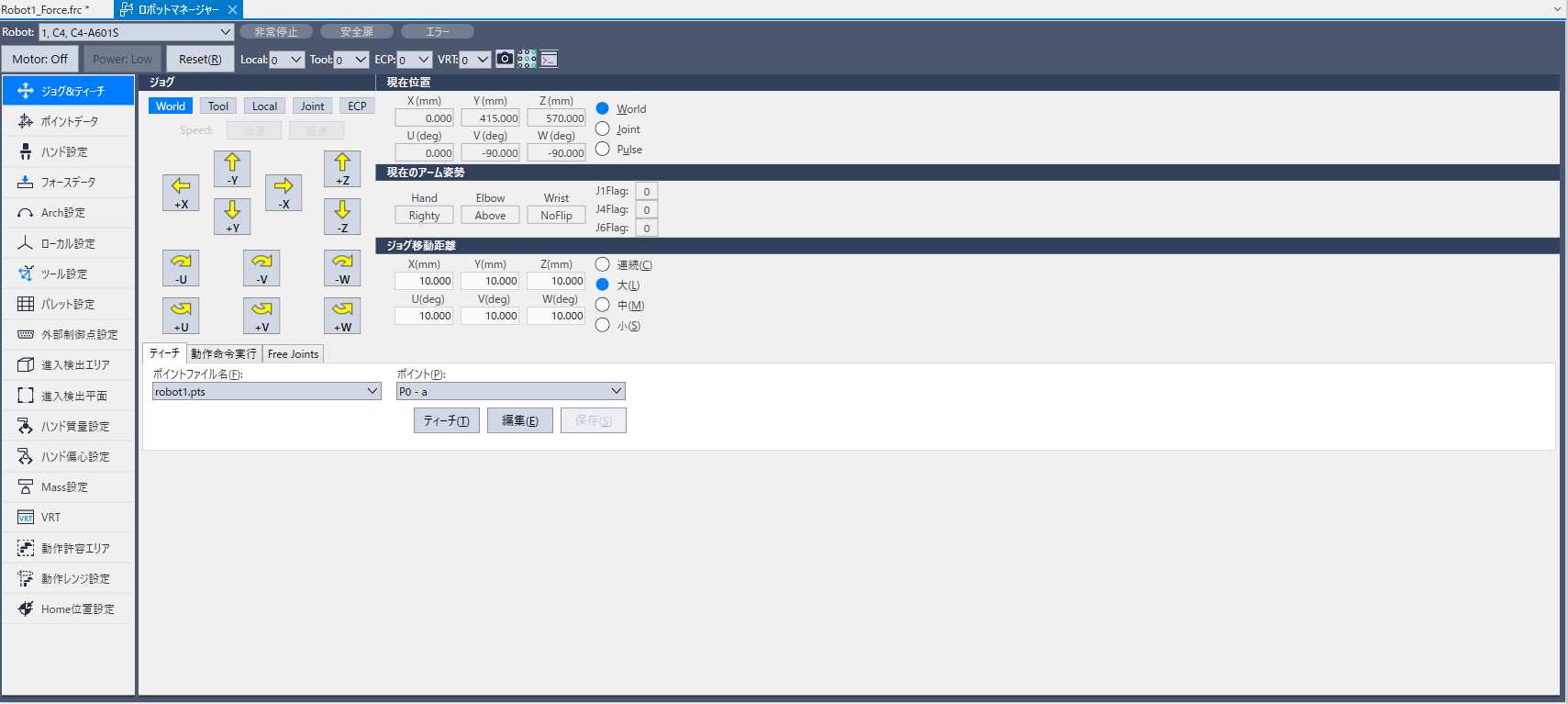Click the camera icon in the toolbar

coord(505,59)
